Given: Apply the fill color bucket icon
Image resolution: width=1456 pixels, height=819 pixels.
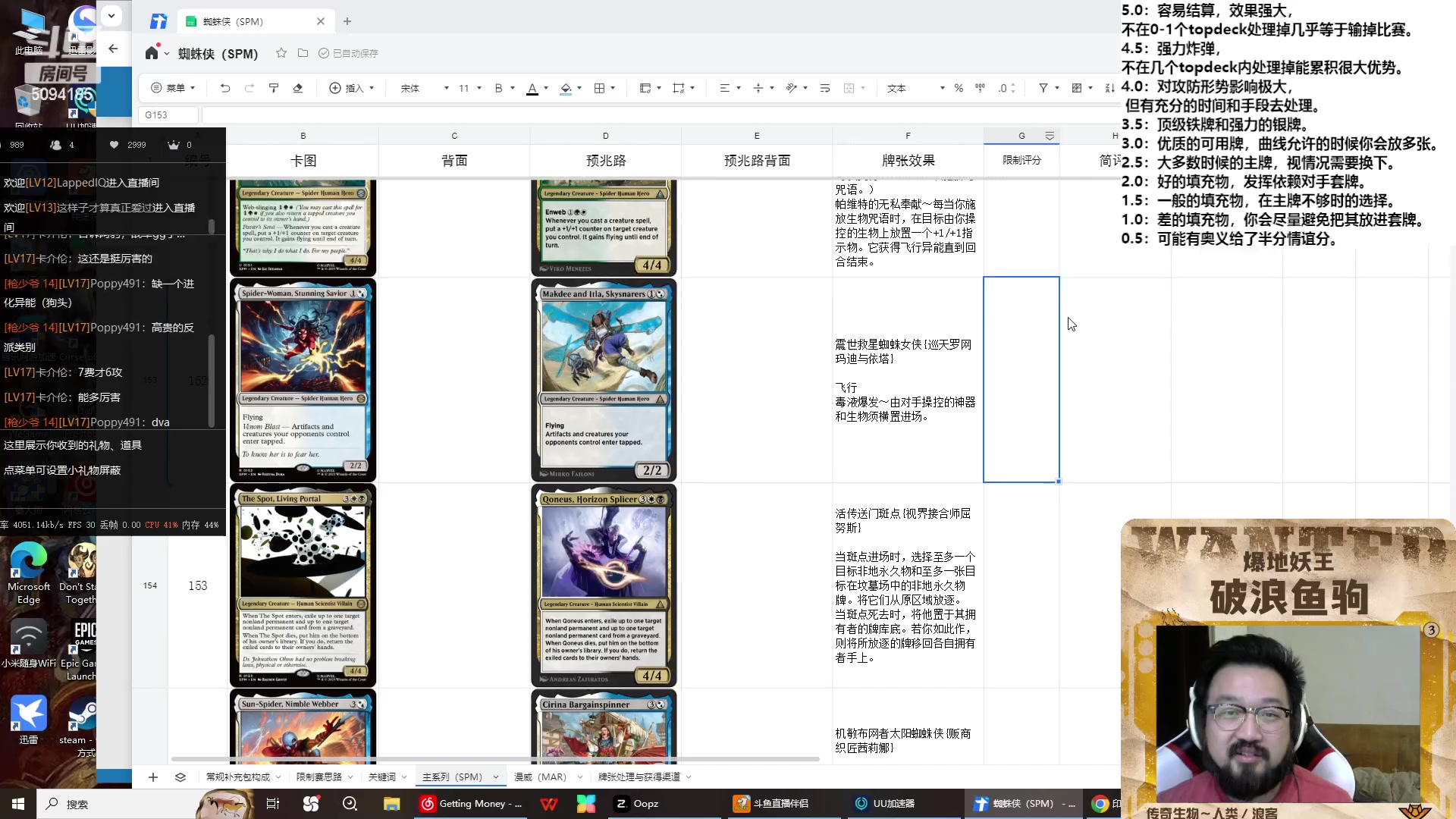Looking at the screenshot, I should tap(566, 88).
